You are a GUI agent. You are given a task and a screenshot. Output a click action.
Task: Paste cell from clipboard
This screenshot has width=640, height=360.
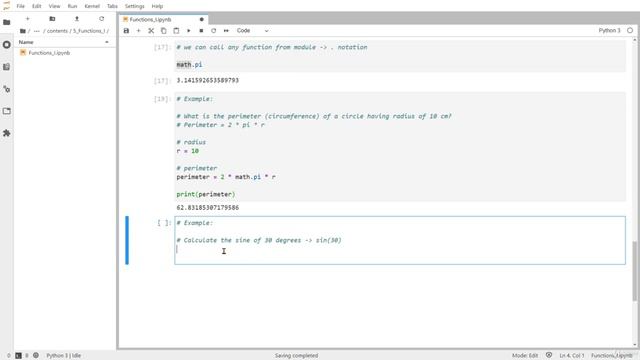click(176, 31)
